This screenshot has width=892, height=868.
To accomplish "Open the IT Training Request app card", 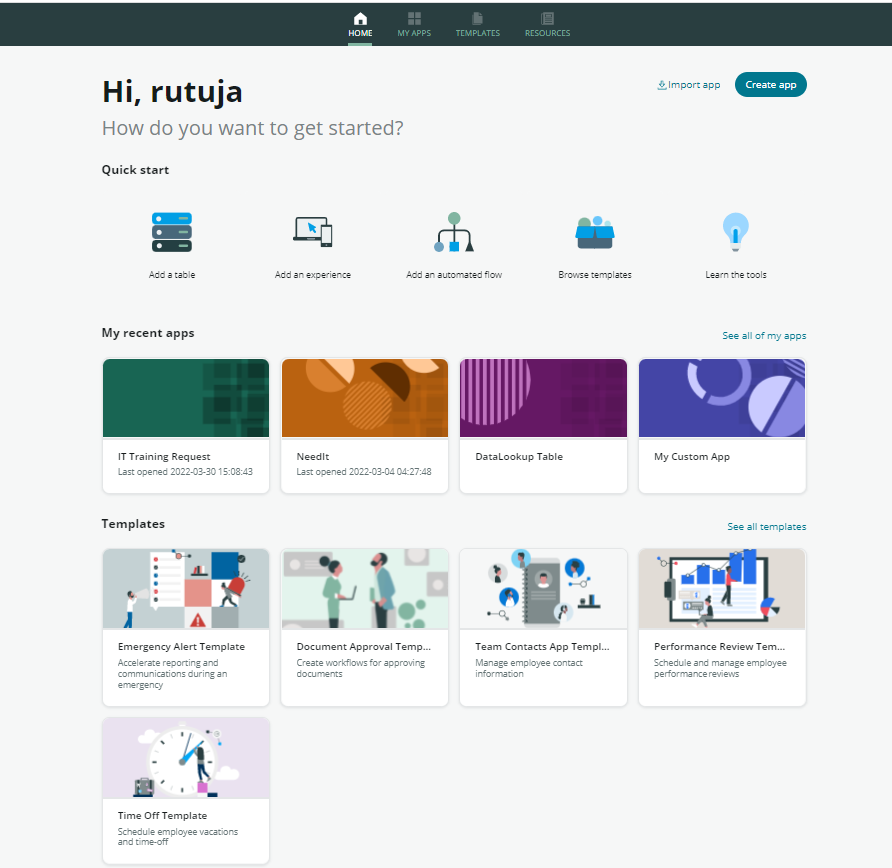I will 185,425.
